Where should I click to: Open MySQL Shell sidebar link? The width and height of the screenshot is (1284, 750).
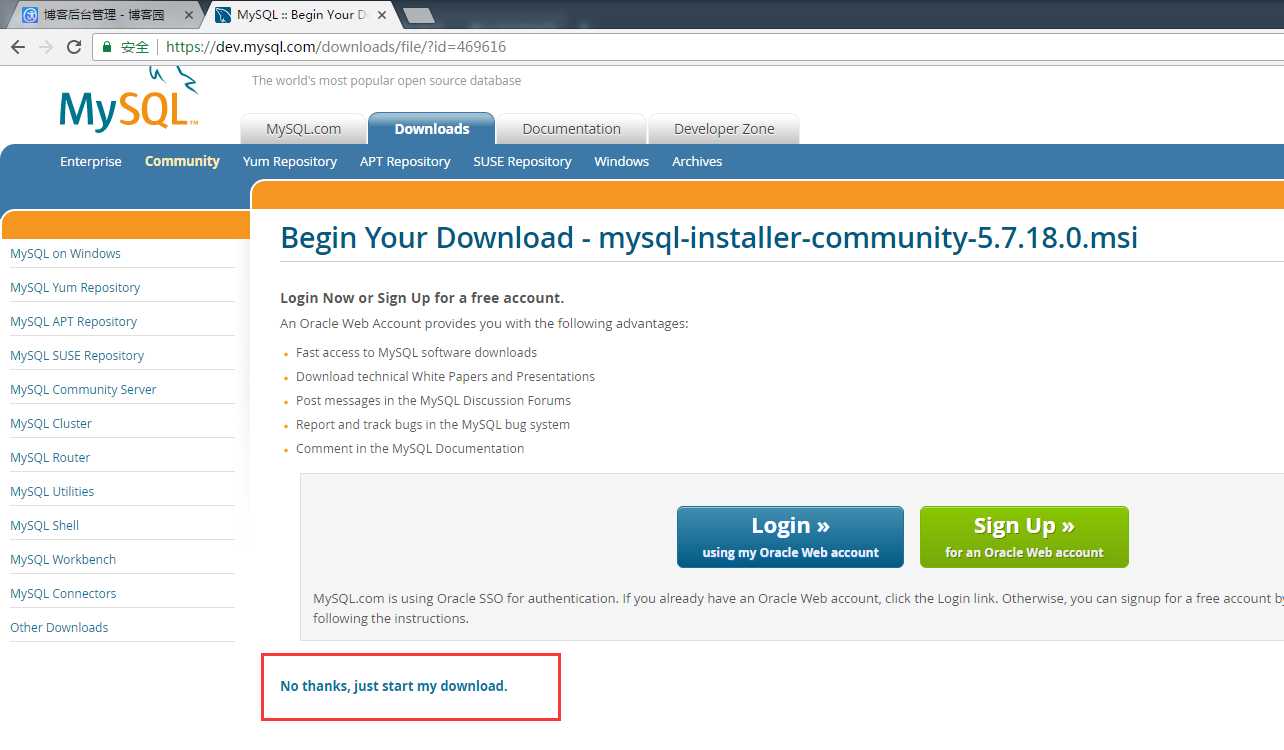tap(44, 526)
